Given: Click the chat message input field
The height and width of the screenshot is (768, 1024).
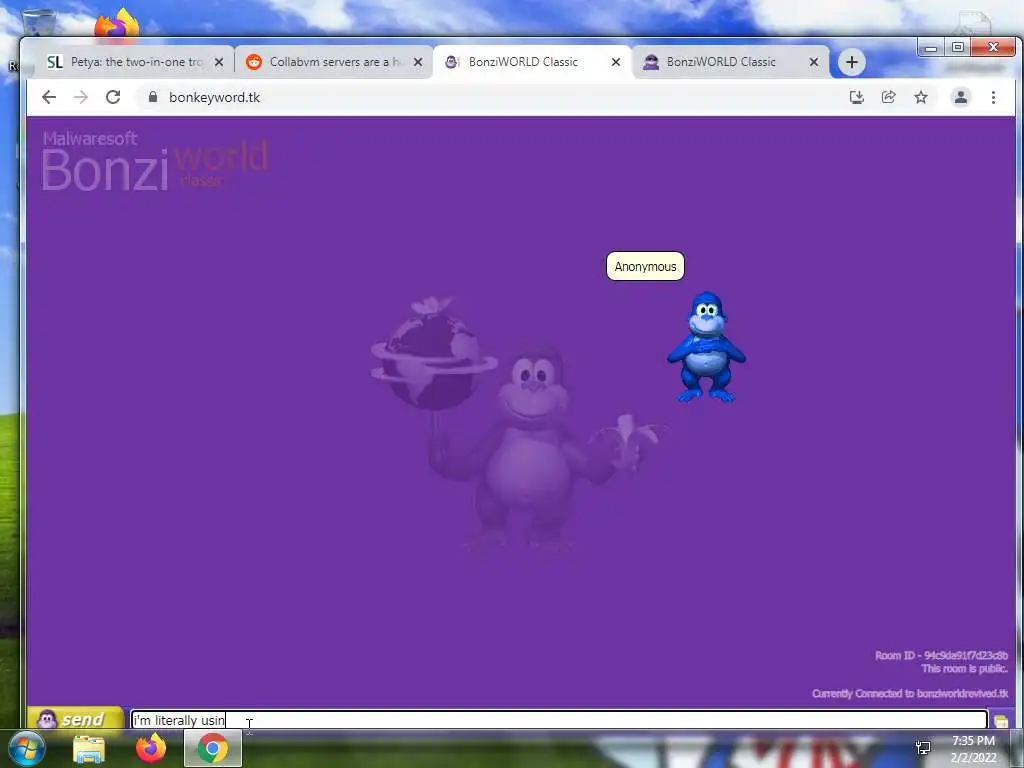Looking at the screenshot, I should tap(559, 720).
